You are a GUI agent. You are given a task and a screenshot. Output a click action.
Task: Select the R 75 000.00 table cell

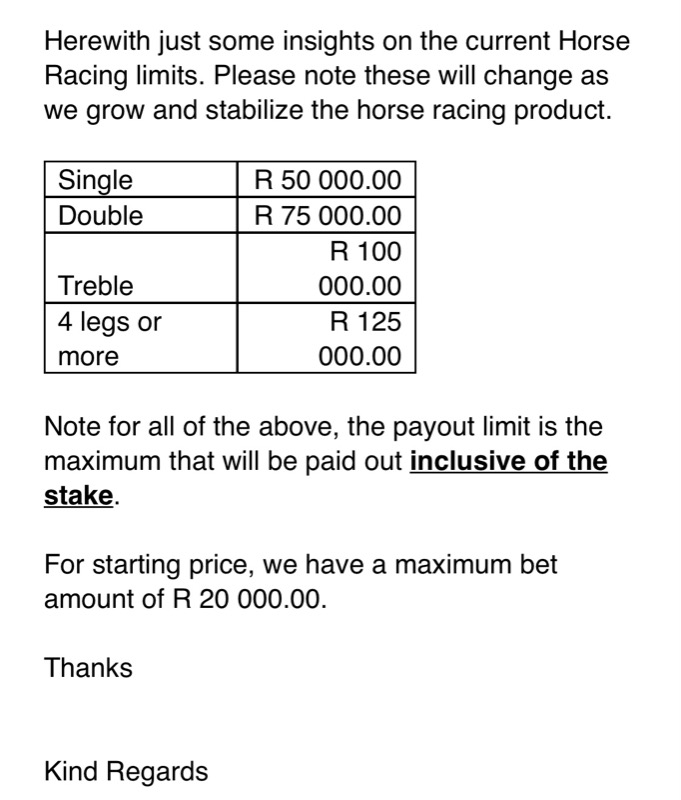(327, 215)
